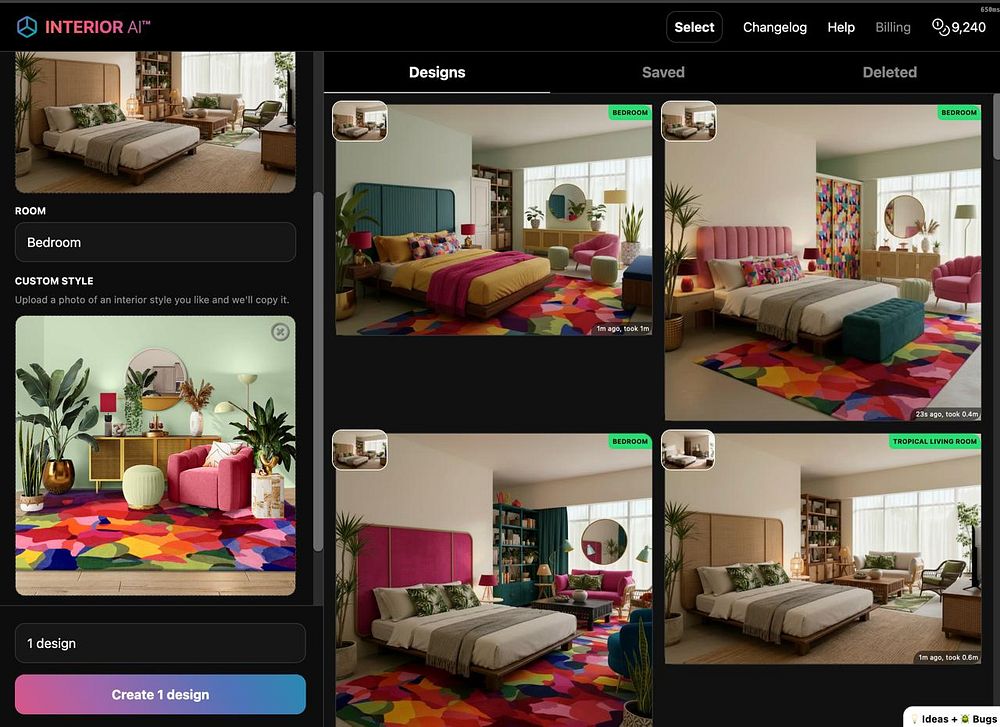Open the Ideas + Bugs feedback button

[x=952, y=718]
